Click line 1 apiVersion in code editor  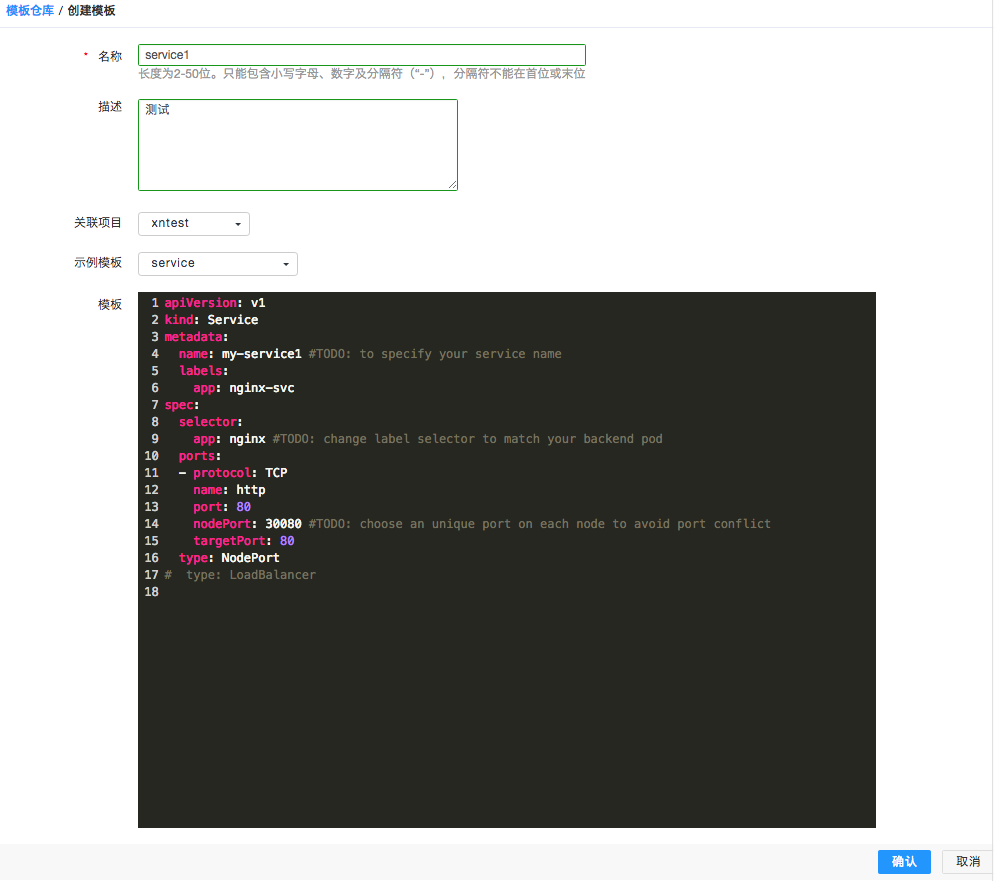click(215, 303)
